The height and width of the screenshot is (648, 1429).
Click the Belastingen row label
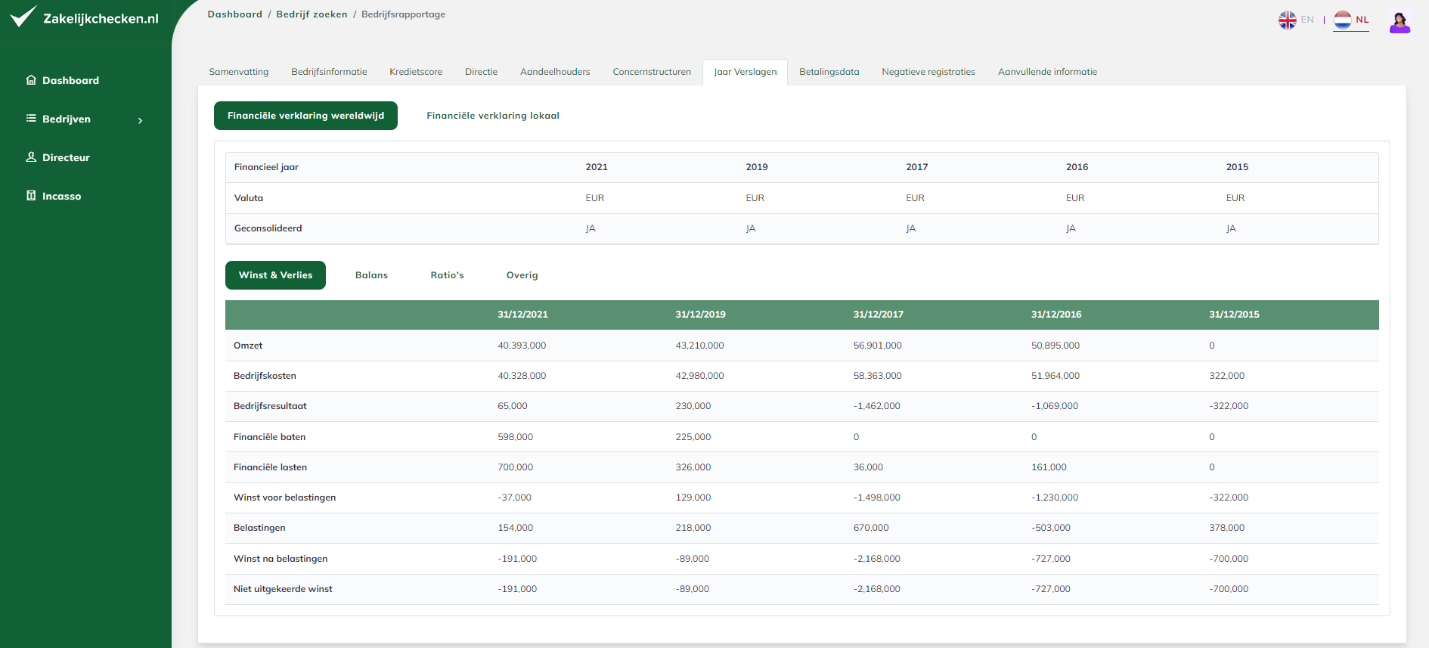click(x=259, y=528)
